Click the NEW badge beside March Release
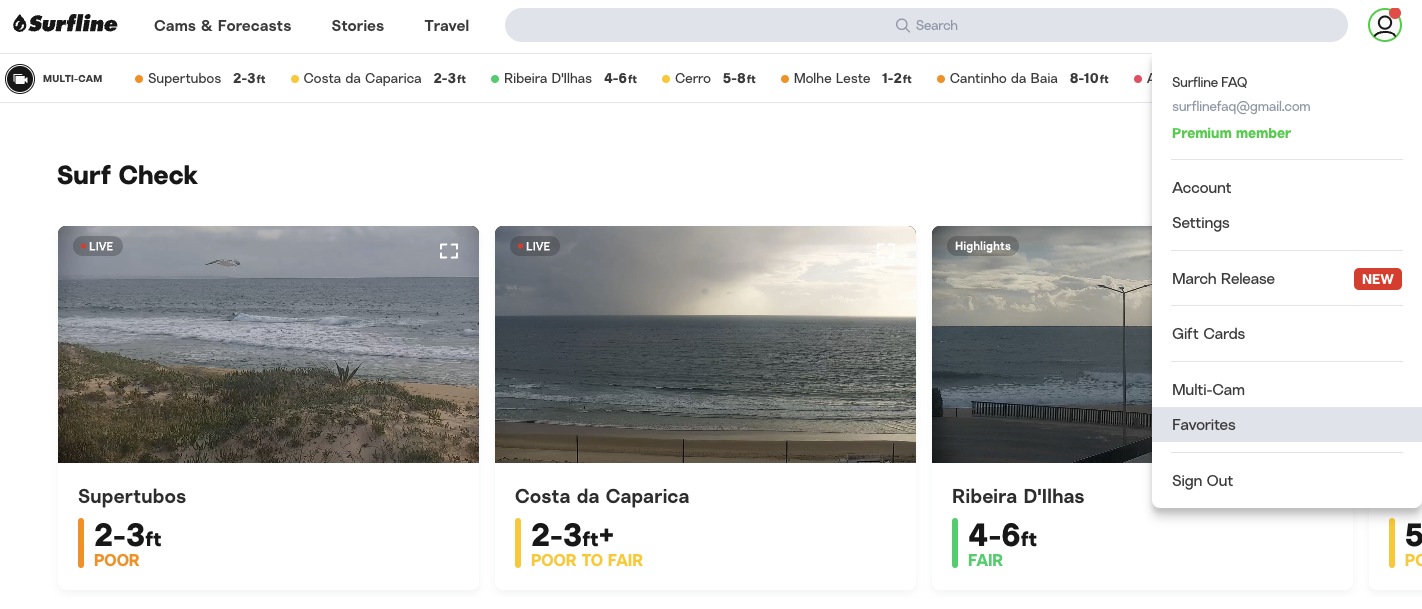 click(x=1377, y=279)
